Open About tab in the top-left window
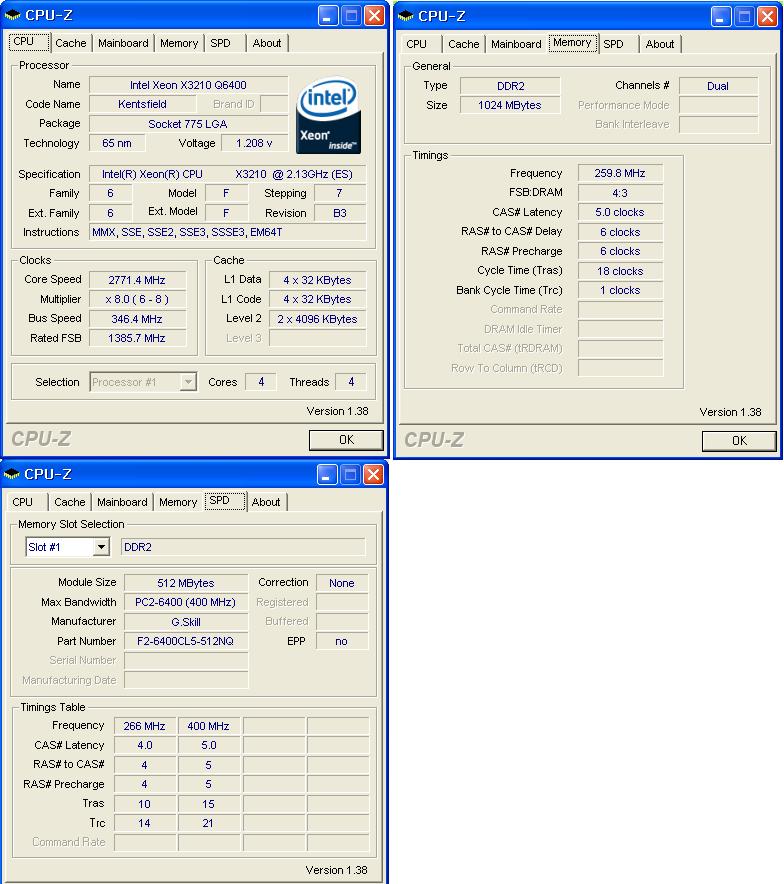 point(267,43)
